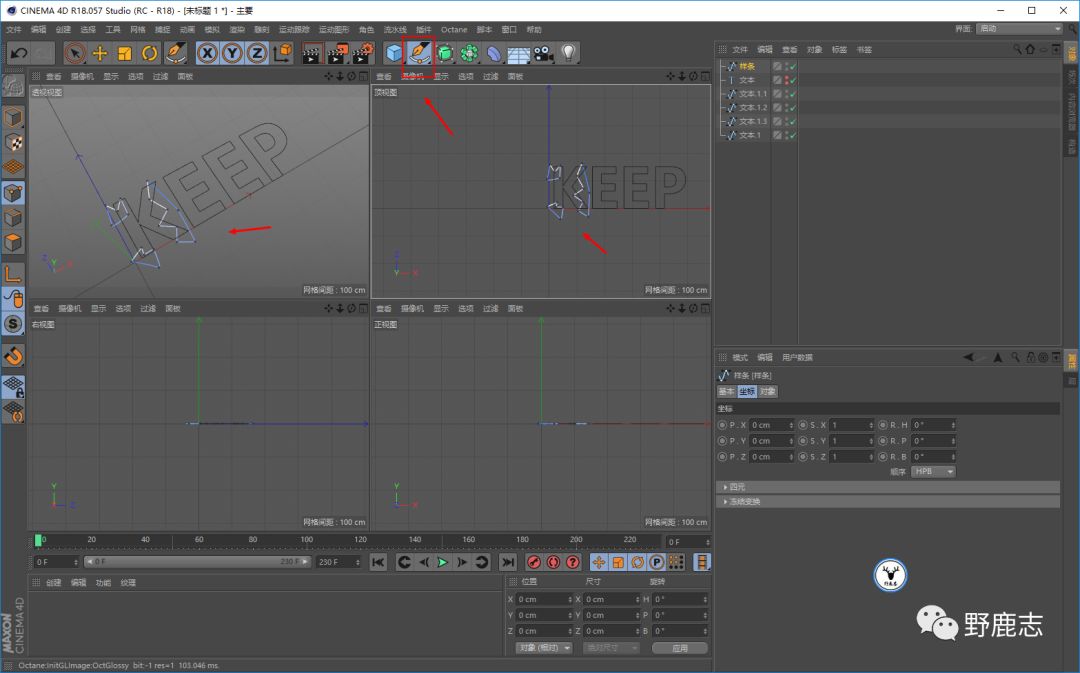Viewport: 1080px width, 673px height.
Task: Click the Camera object icon
Action: point(543,53)
